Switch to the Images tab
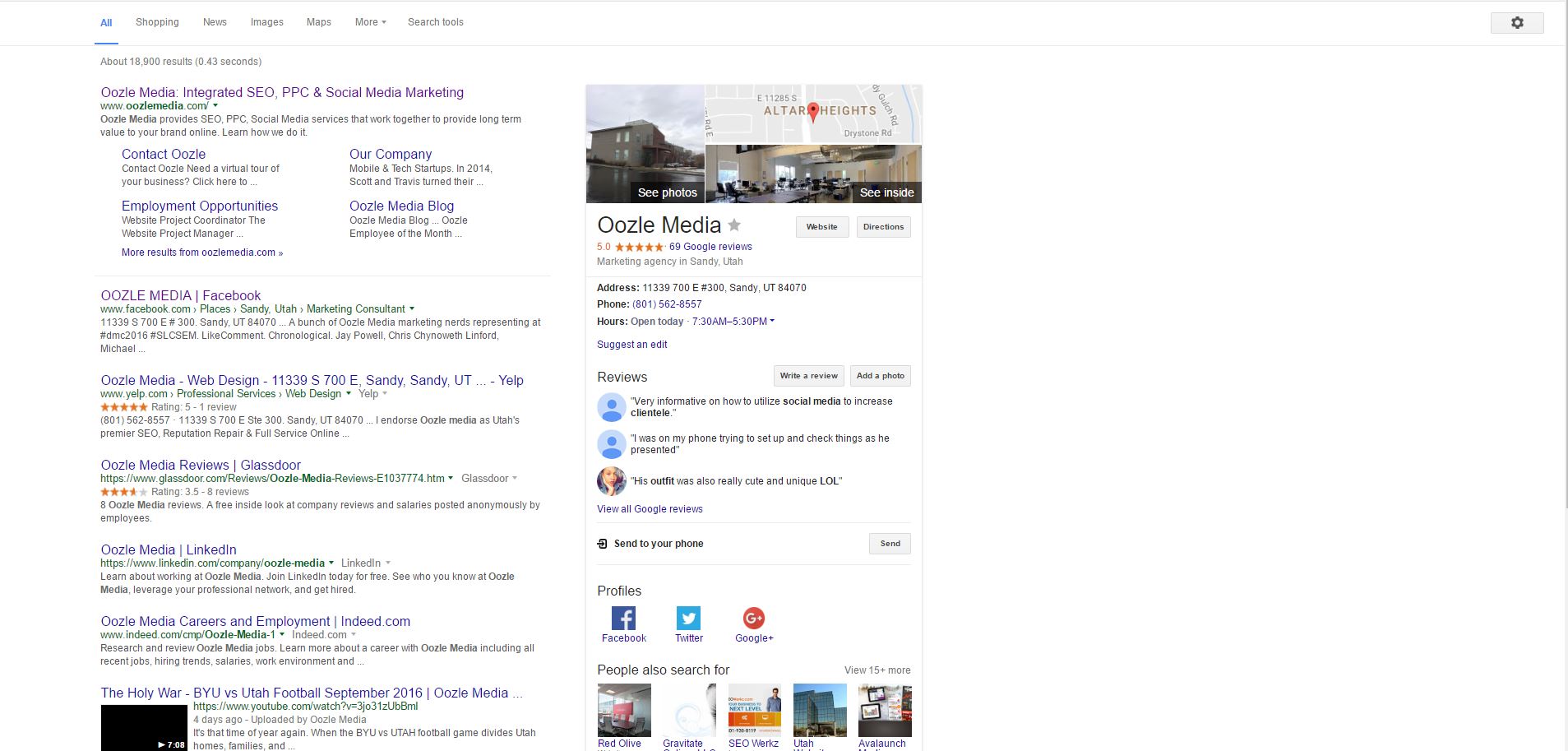 [267, 22]
